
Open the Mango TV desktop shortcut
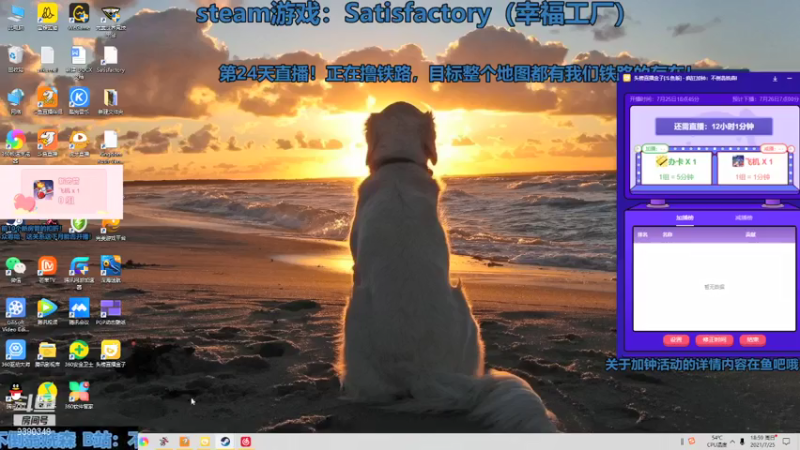[x=47, y=269]
